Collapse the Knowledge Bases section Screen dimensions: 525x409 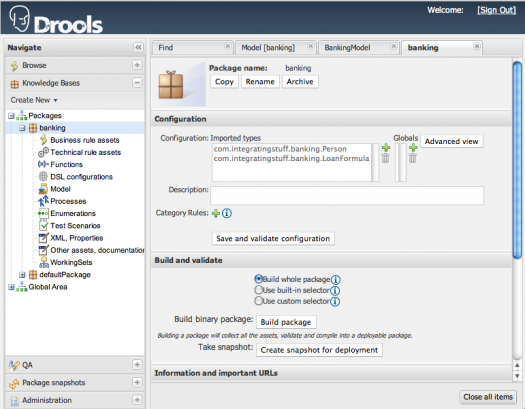coord(137,83)
